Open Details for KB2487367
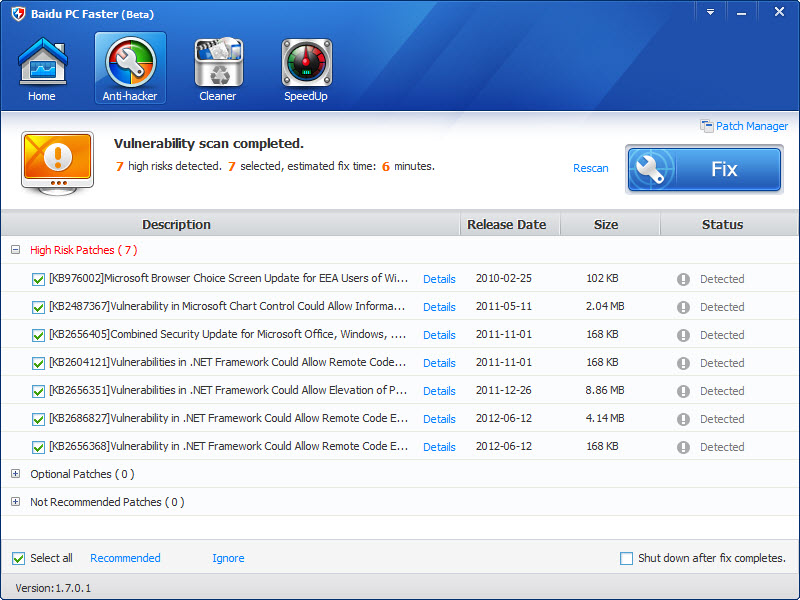 439,307
